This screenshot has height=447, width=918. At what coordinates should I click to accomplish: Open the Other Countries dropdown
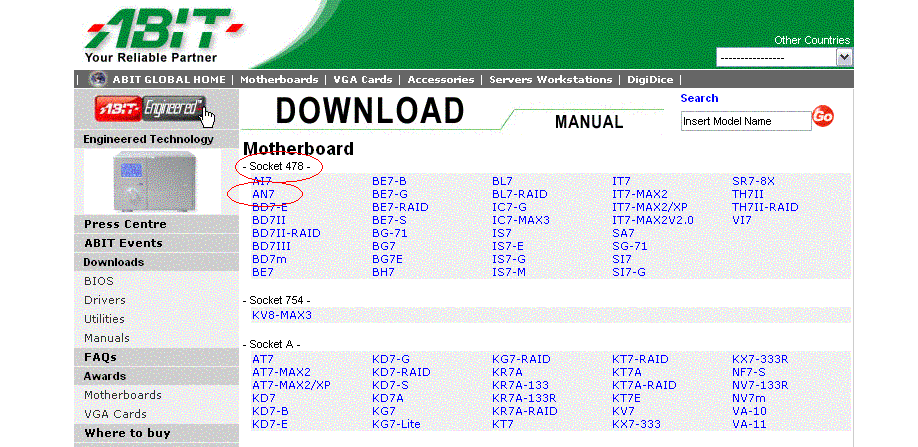point(785,58)
